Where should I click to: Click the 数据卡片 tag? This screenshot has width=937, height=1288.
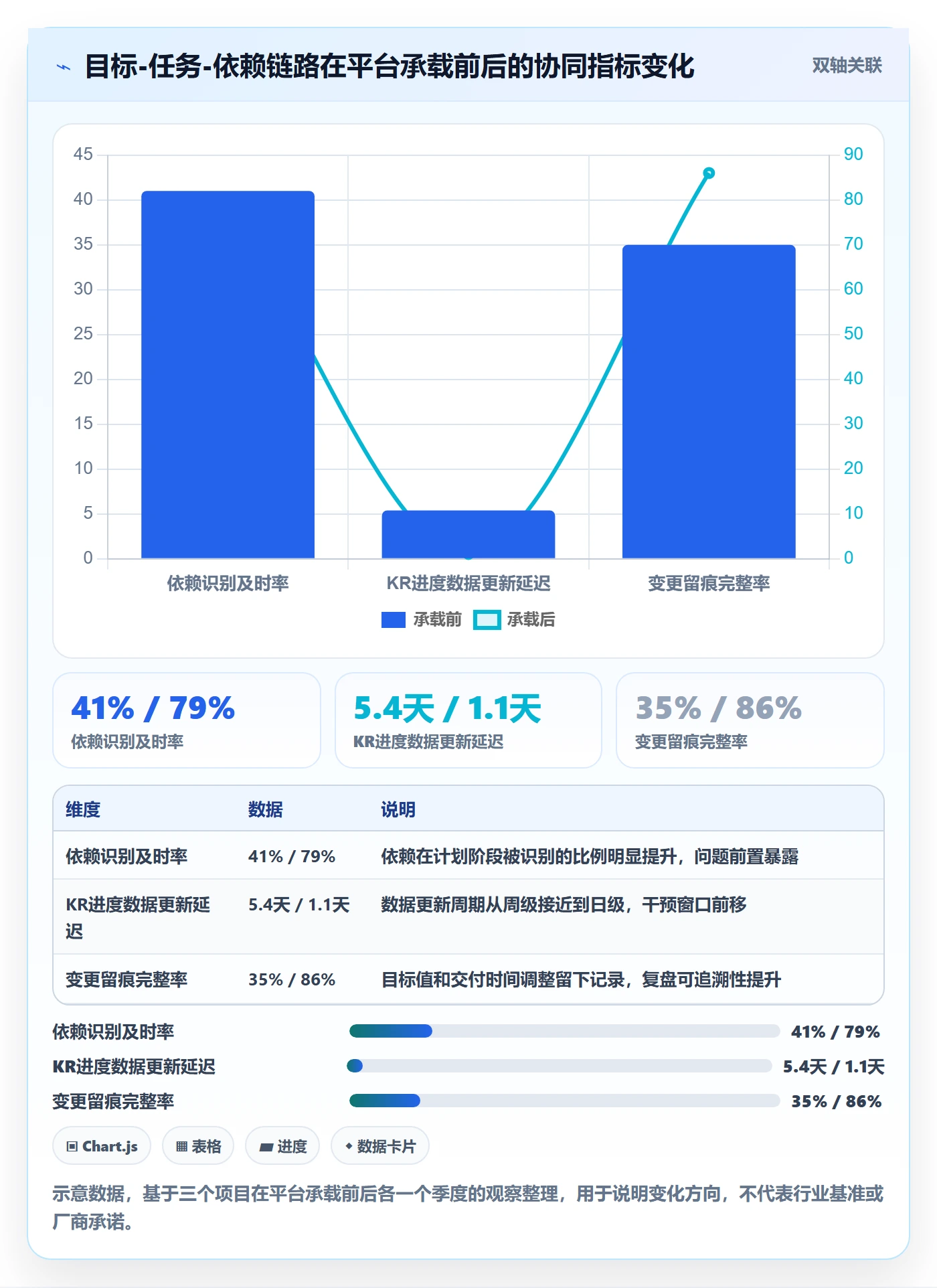tap(380, 1146)
